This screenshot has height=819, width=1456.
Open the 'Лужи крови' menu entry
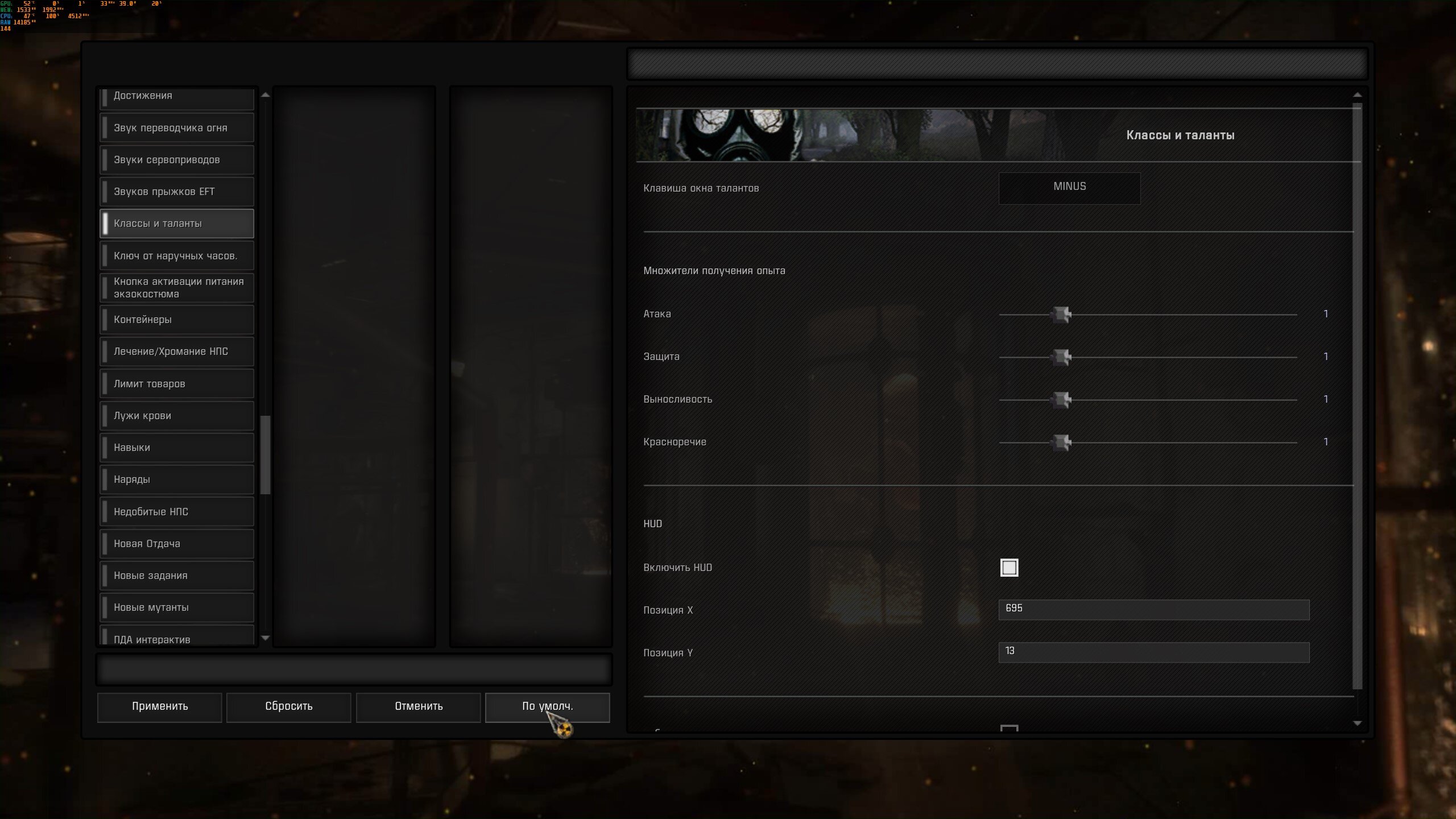point(177,416)
